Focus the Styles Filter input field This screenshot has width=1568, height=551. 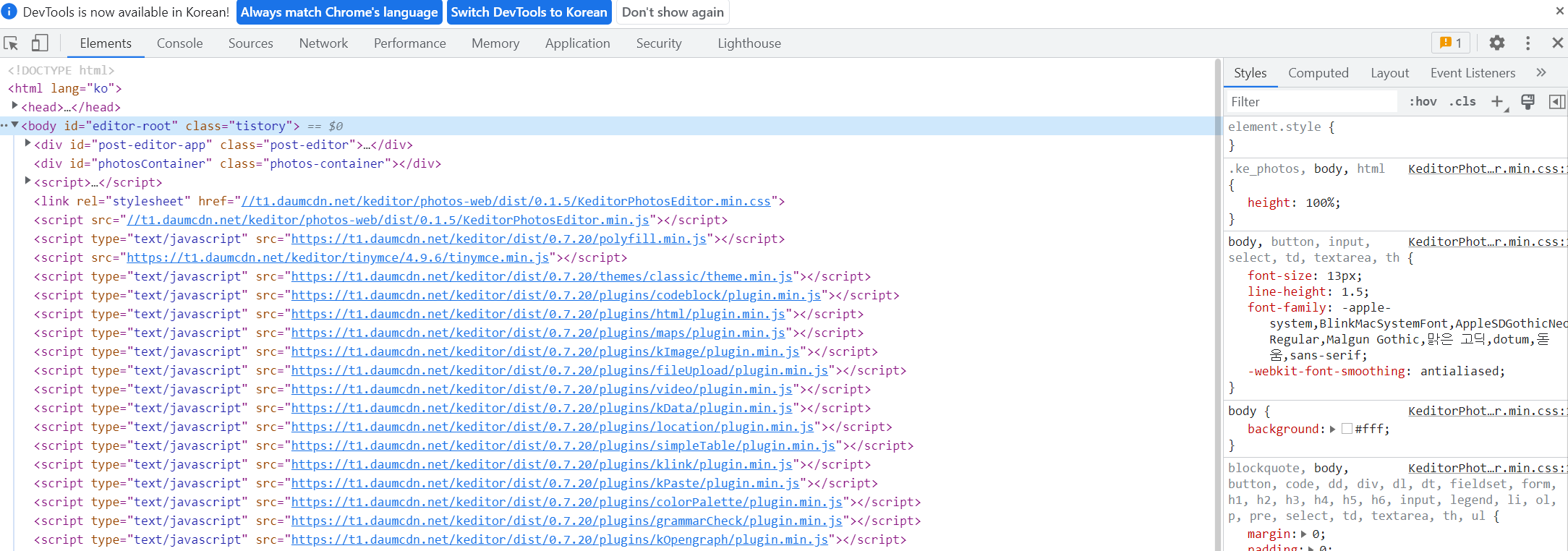1312,102
